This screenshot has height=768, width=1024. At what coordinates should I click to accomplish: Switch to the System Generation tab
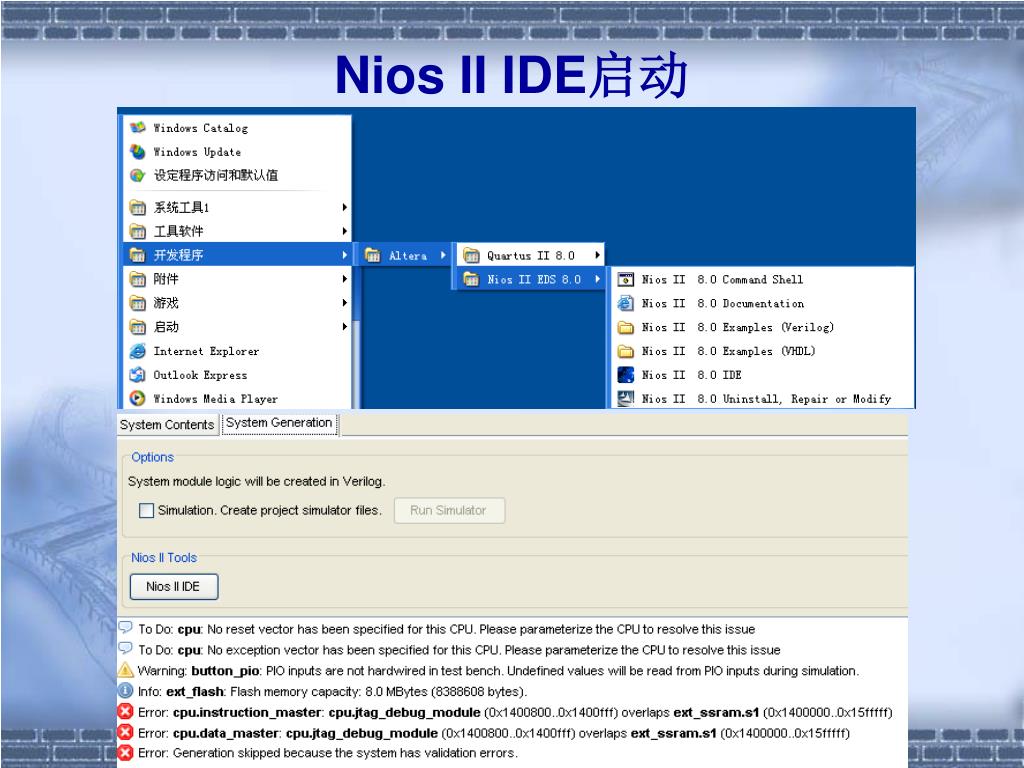(x=279, y=423)
